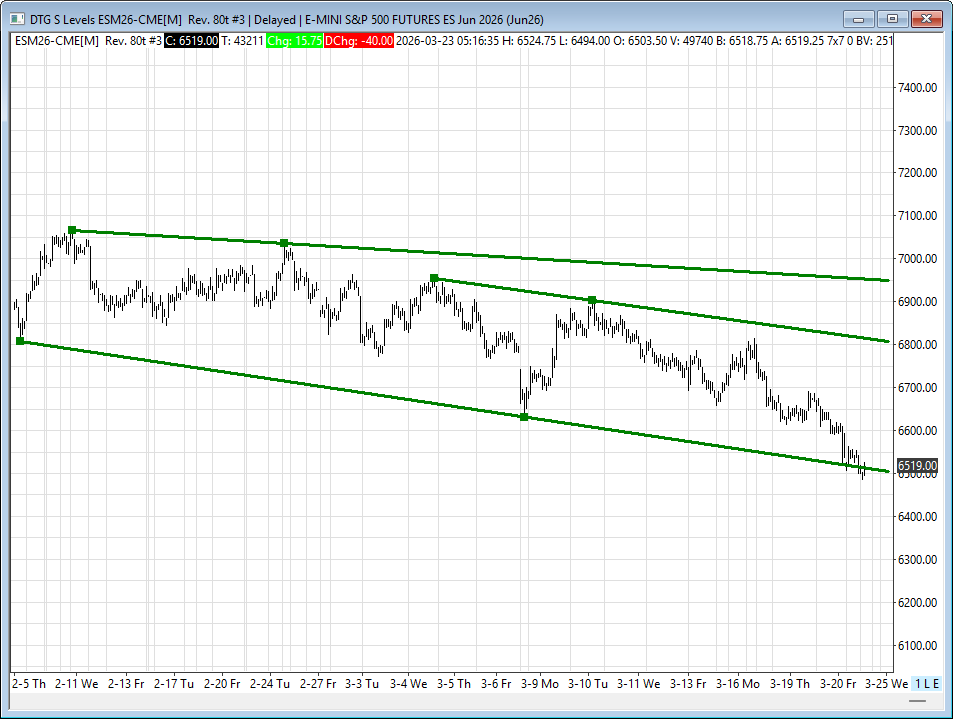Viewport: 953px width, 719px height.
Task: Select the green anchor at channel's upper-left peak
Action: [72, 230]
